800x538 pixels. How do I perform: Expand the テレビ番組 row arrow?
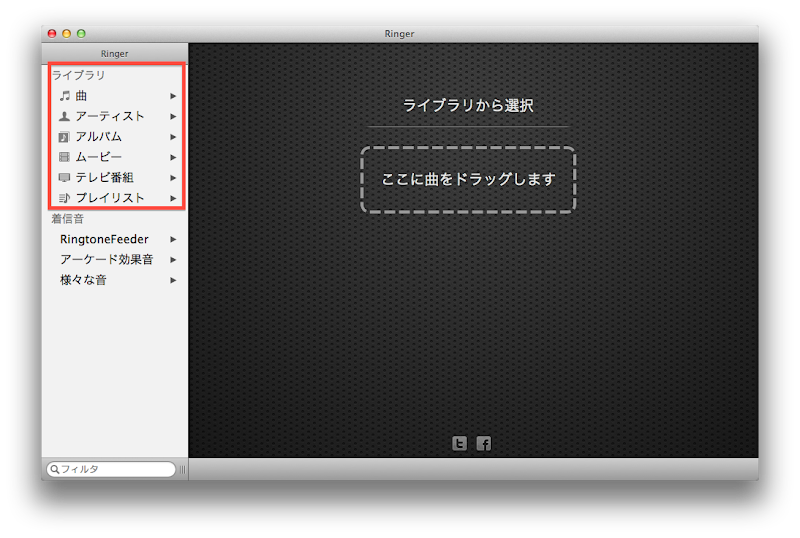(173, 178)
